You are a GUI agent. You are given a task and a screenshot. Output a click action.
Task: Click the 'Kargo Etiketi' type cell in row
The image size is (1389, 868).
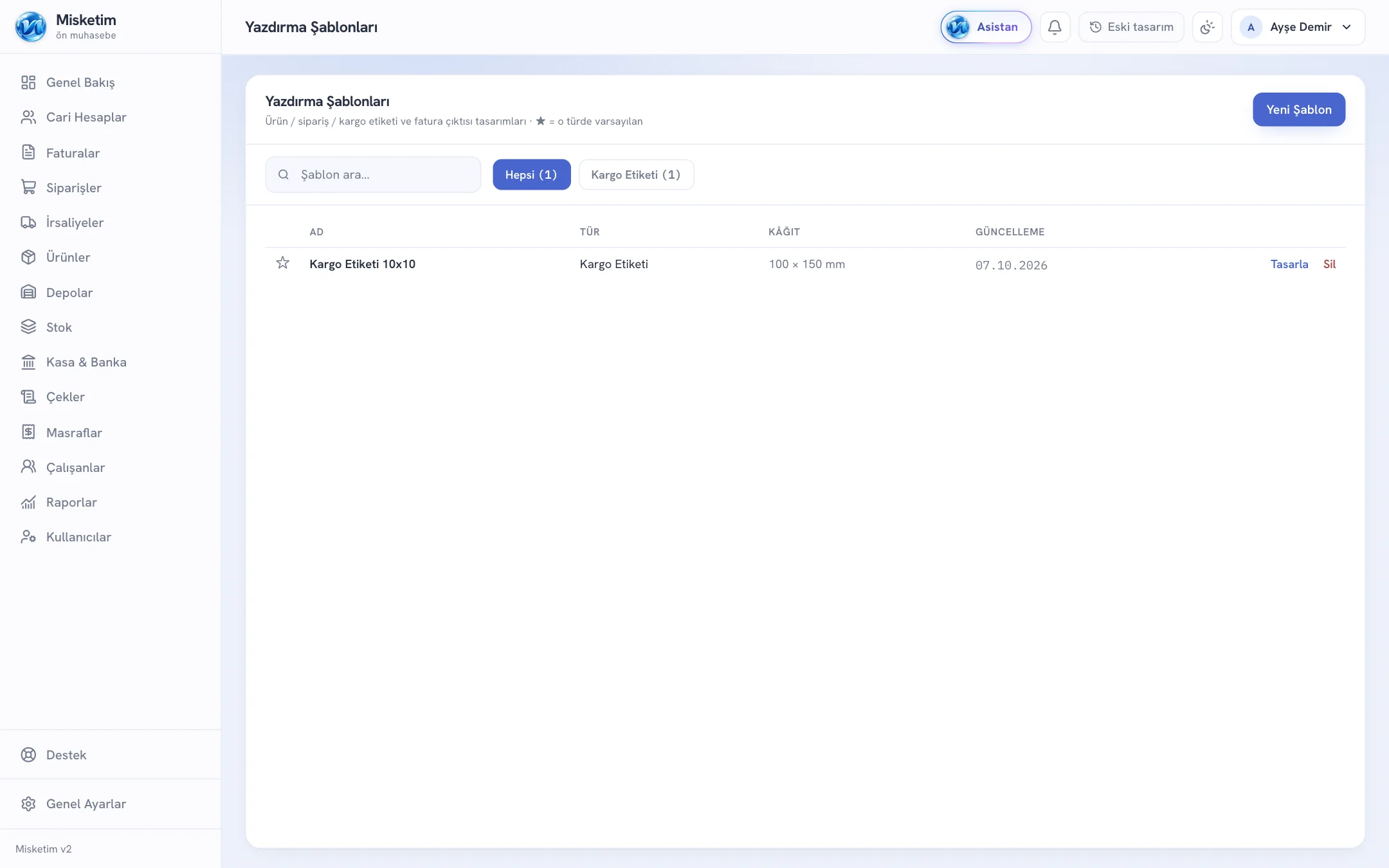pyautogui.click(x=613, y=264)
